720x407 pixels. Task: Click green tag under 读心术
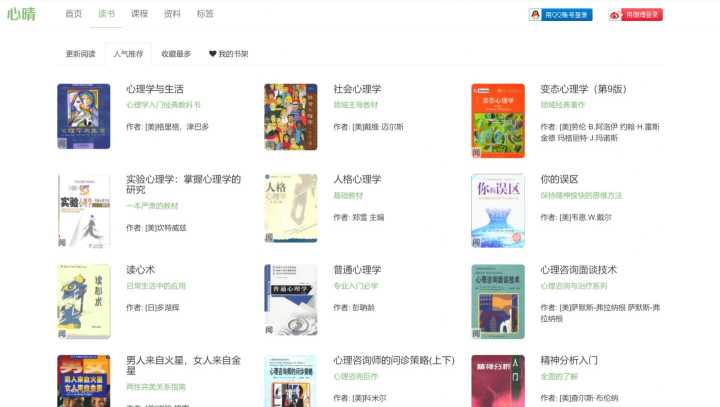[x=156, y=286]
